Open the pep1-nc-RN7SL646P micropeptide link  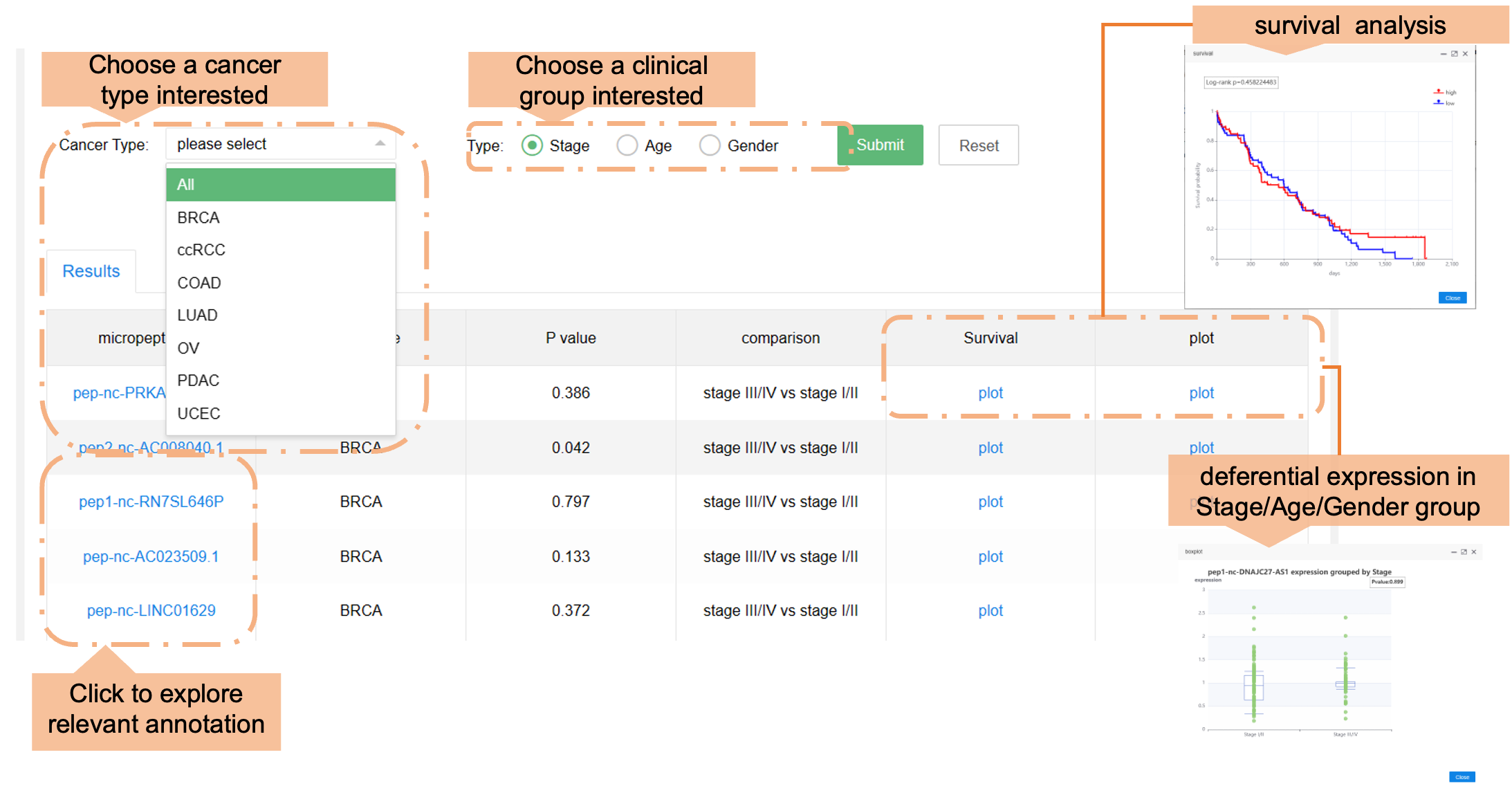151,502
